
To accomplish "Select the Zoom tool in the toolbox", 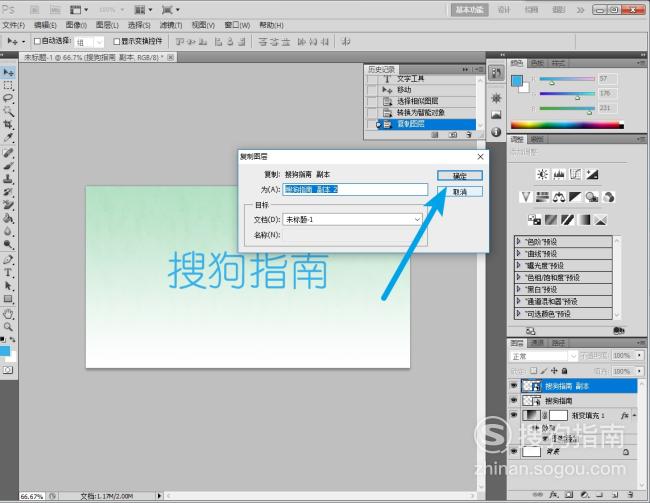I will [8, 327].
